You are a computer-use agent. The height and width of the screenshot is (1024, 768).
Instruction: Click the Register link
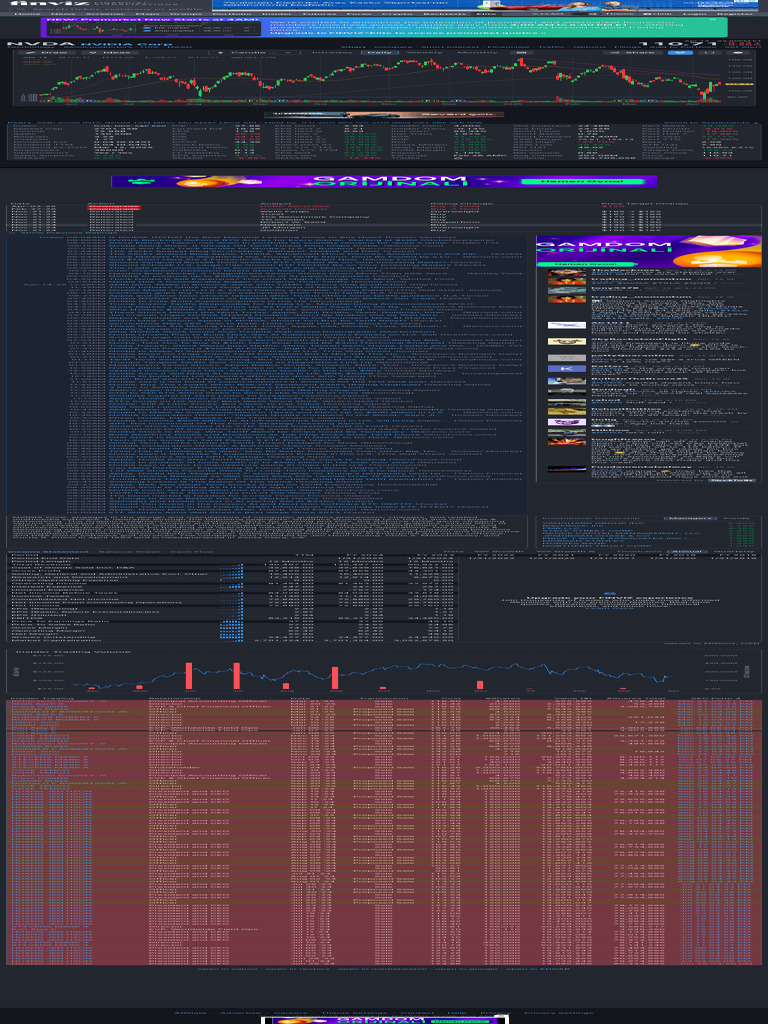[734, 14]
